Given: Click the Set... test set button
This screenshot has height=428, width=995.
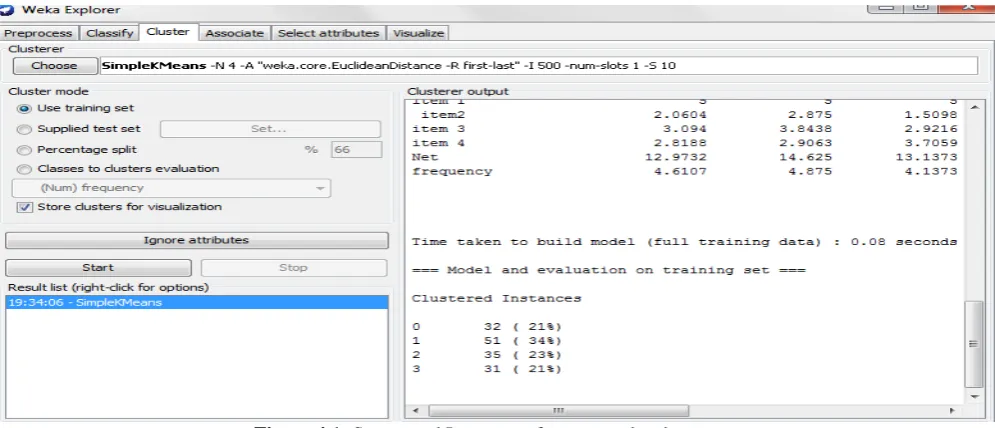Looking at the screenshot, I should [x=270, y=129].
